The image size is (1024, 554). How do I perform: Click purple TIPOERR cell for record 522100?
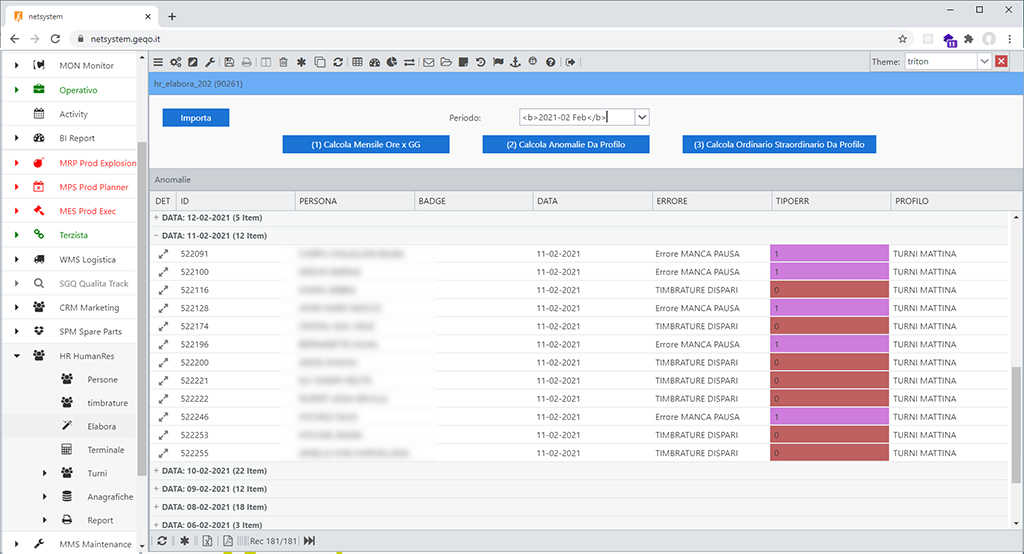[829, 272]
